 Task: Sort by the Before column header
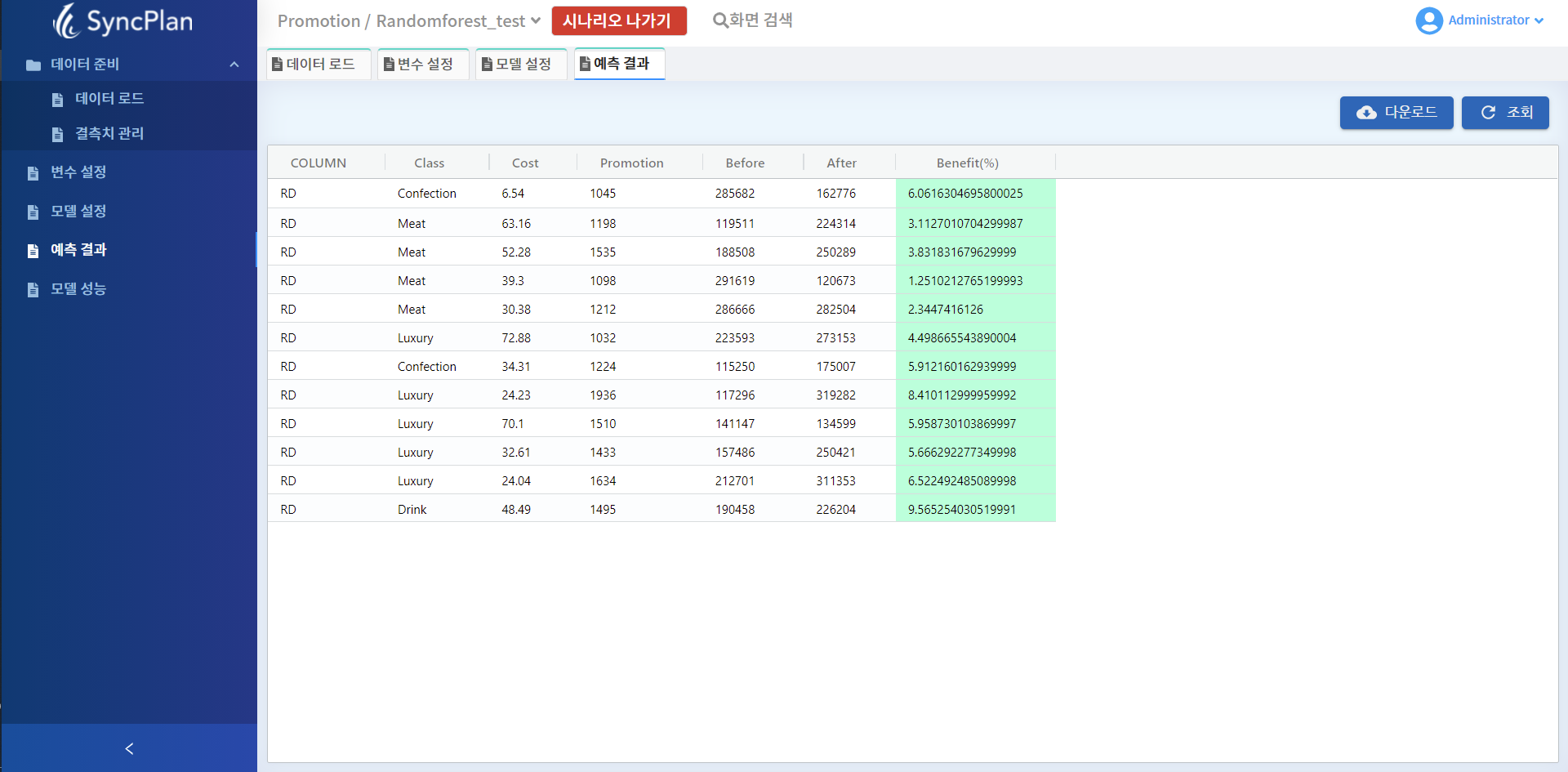(x=746, y=163)
